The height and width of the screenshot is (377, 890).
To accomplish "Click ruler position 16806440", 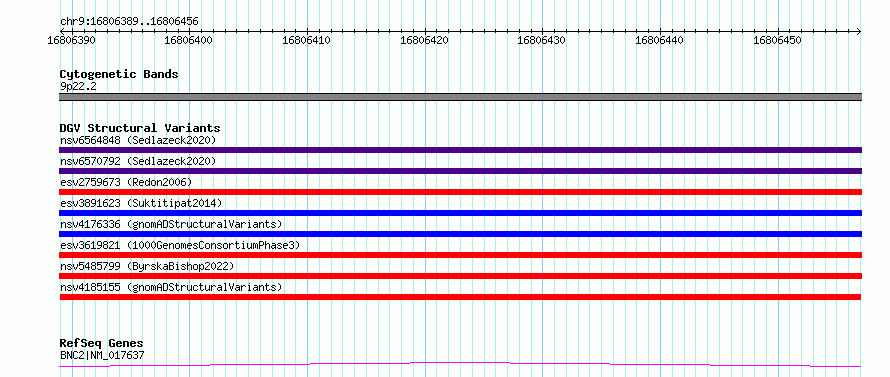I will point(660,40).
